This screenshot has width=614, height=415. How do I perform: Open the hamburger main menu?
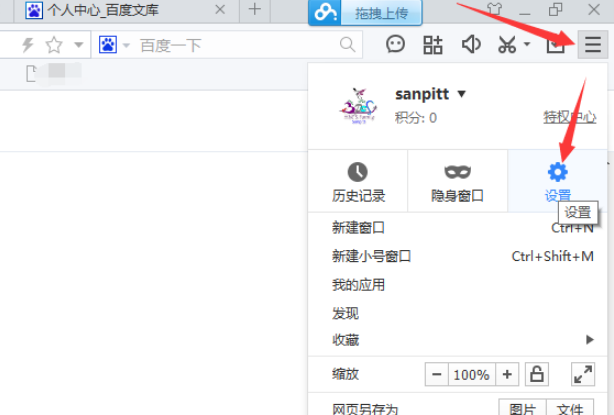click(593, 45)
